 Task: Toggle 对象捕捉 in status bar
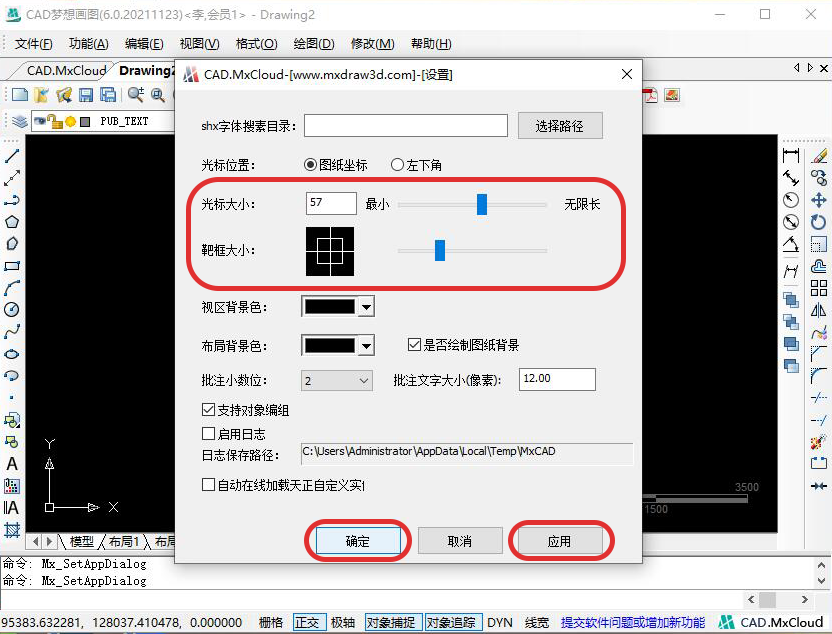(x=393, y=622)
